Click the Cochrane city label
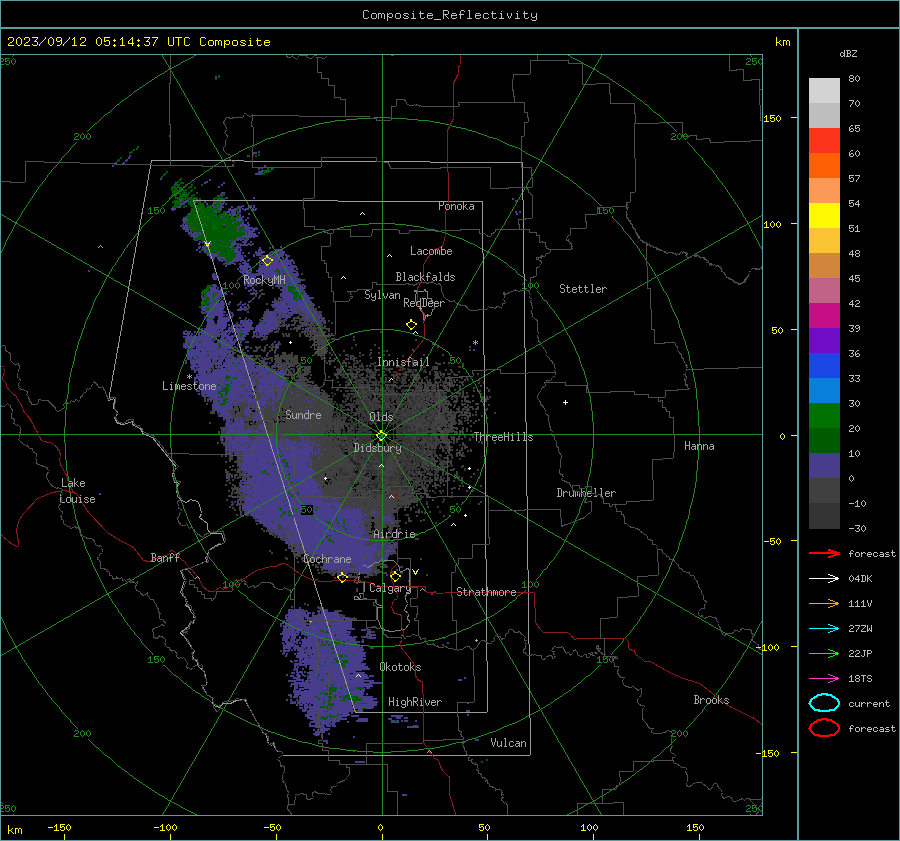900x841 pixels. [x=327, y=559]
